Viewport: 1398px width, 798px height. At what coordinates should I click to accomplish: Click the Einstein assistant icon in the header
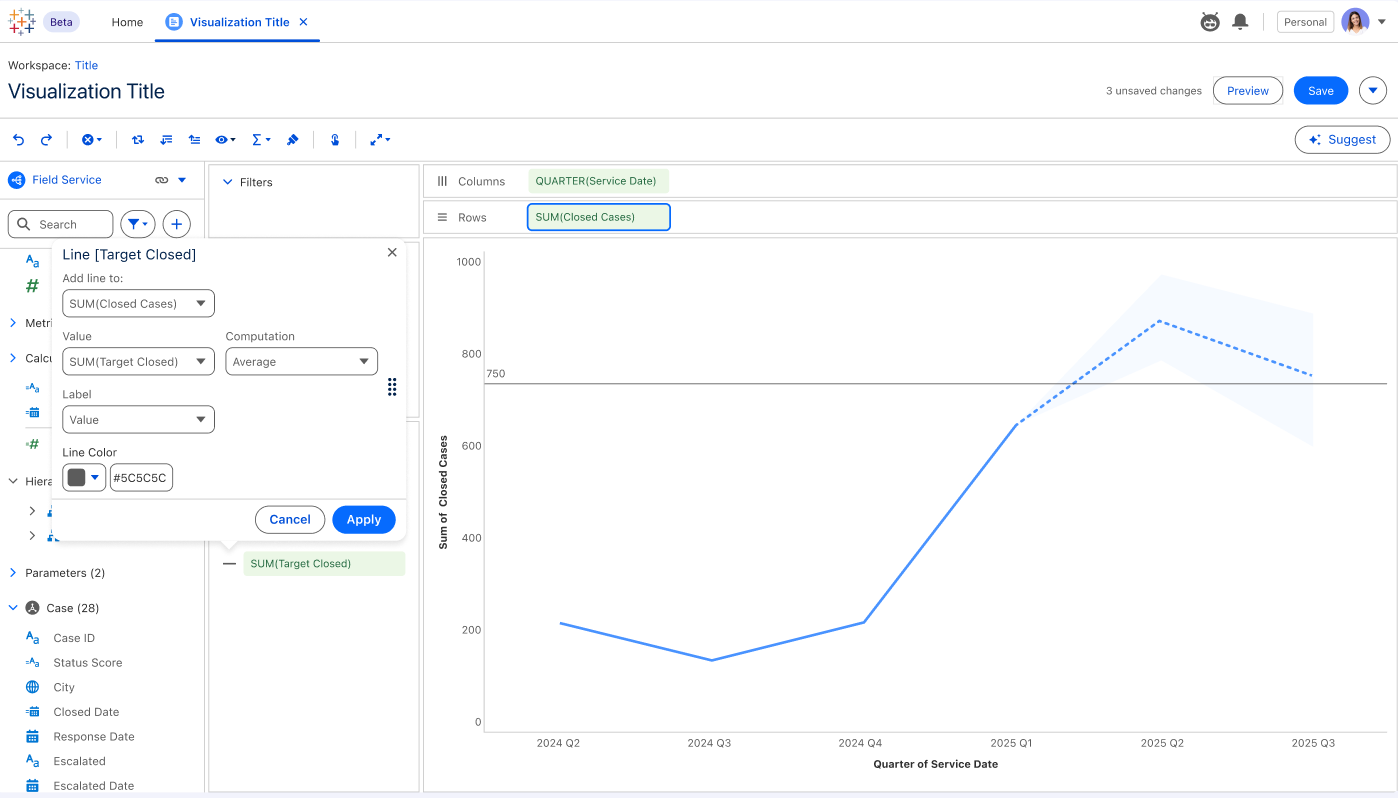[1210, 22]
